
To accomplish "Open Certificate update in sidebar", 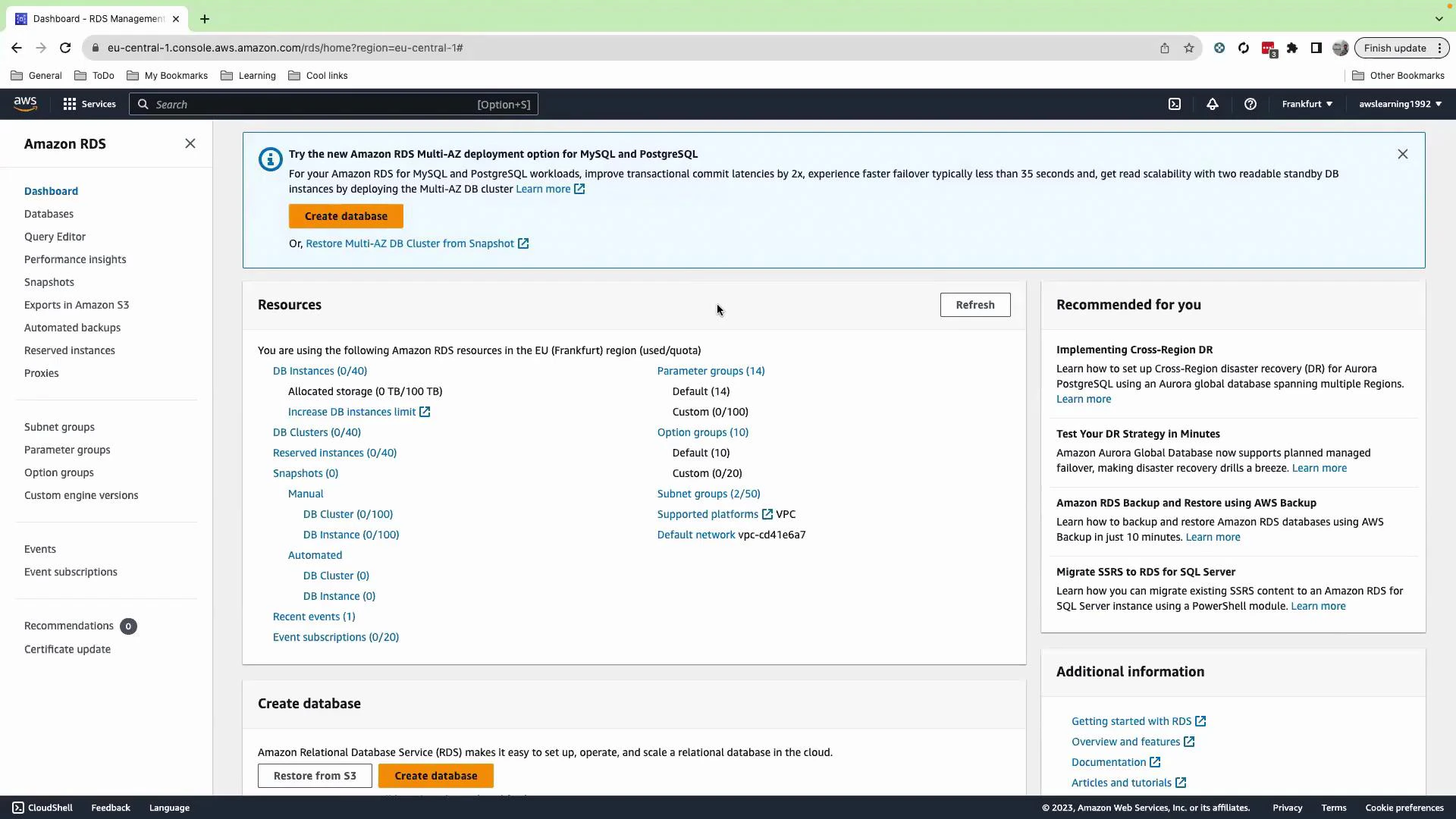I will pyautogui.click(x=67, y=649).
